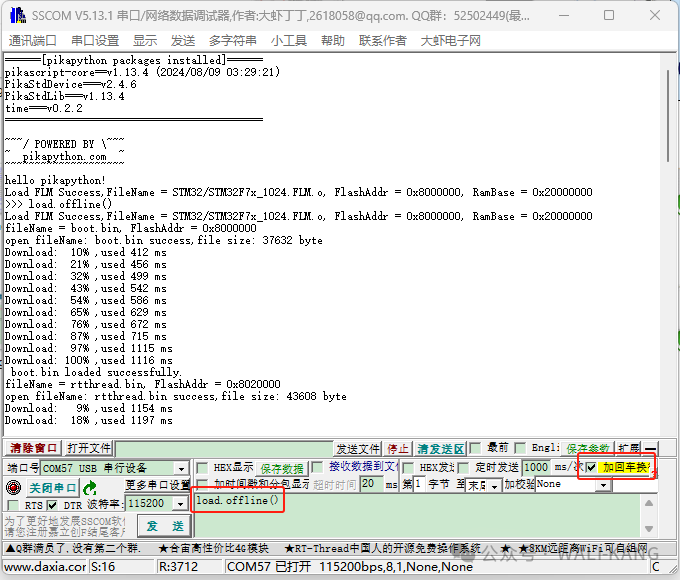Click the collapse panel dash button

click(650, 449)
